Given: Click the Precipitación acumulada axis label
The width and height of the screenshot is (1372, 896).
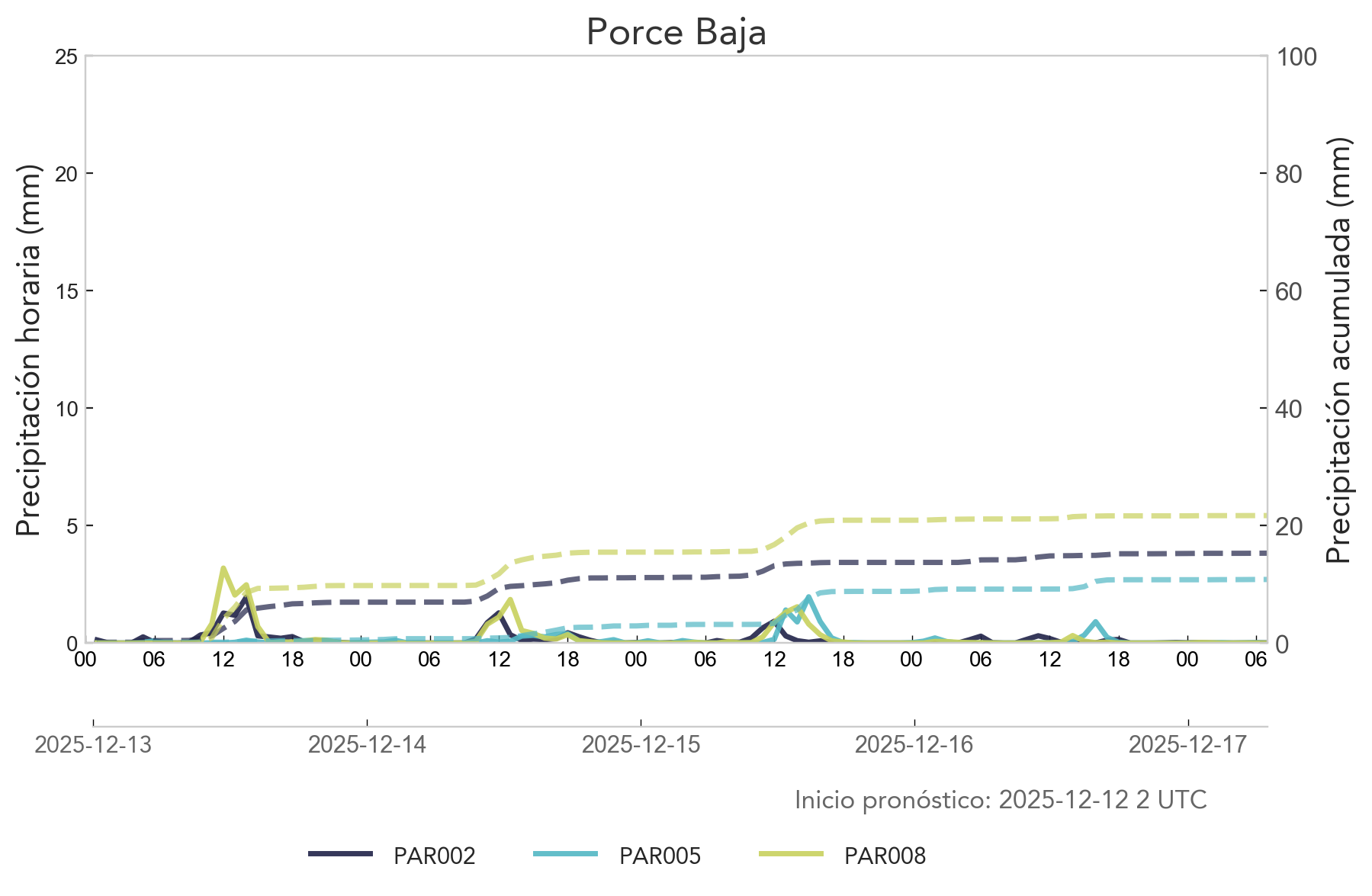Looking at the screenshot, I should tap(1338, 349).
